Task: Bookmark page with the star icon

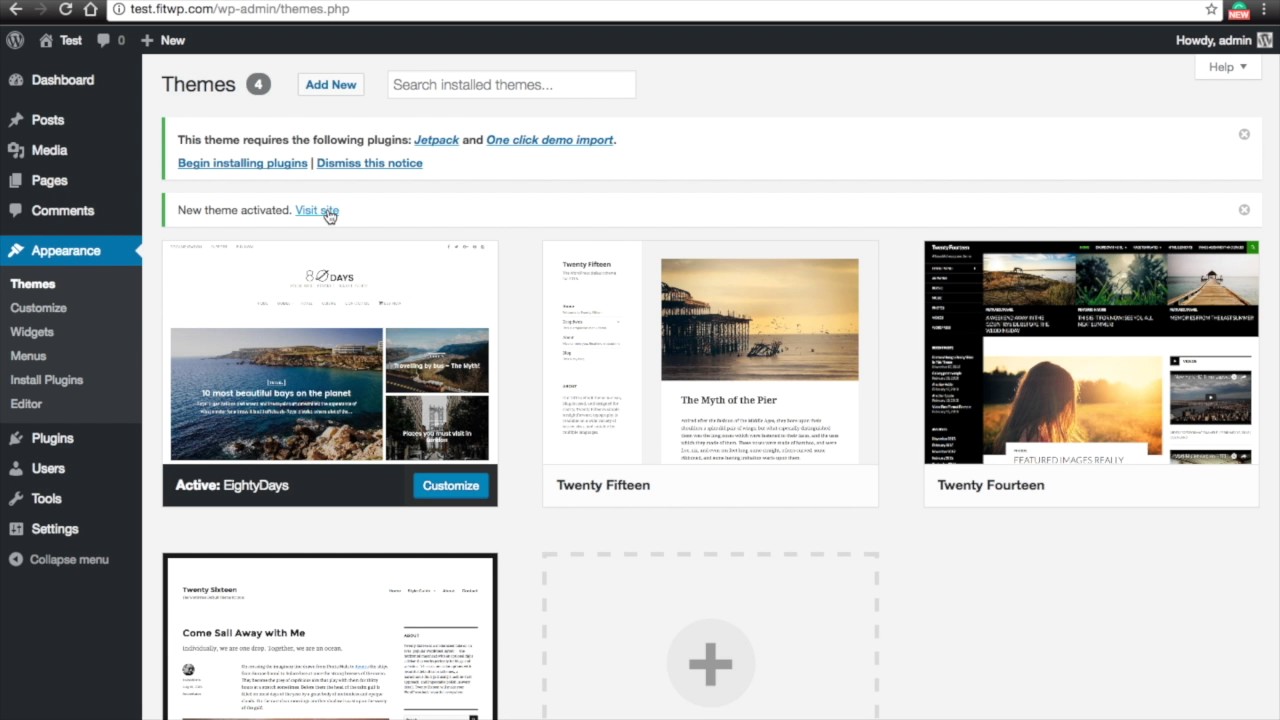Action: pos(1211,9)
